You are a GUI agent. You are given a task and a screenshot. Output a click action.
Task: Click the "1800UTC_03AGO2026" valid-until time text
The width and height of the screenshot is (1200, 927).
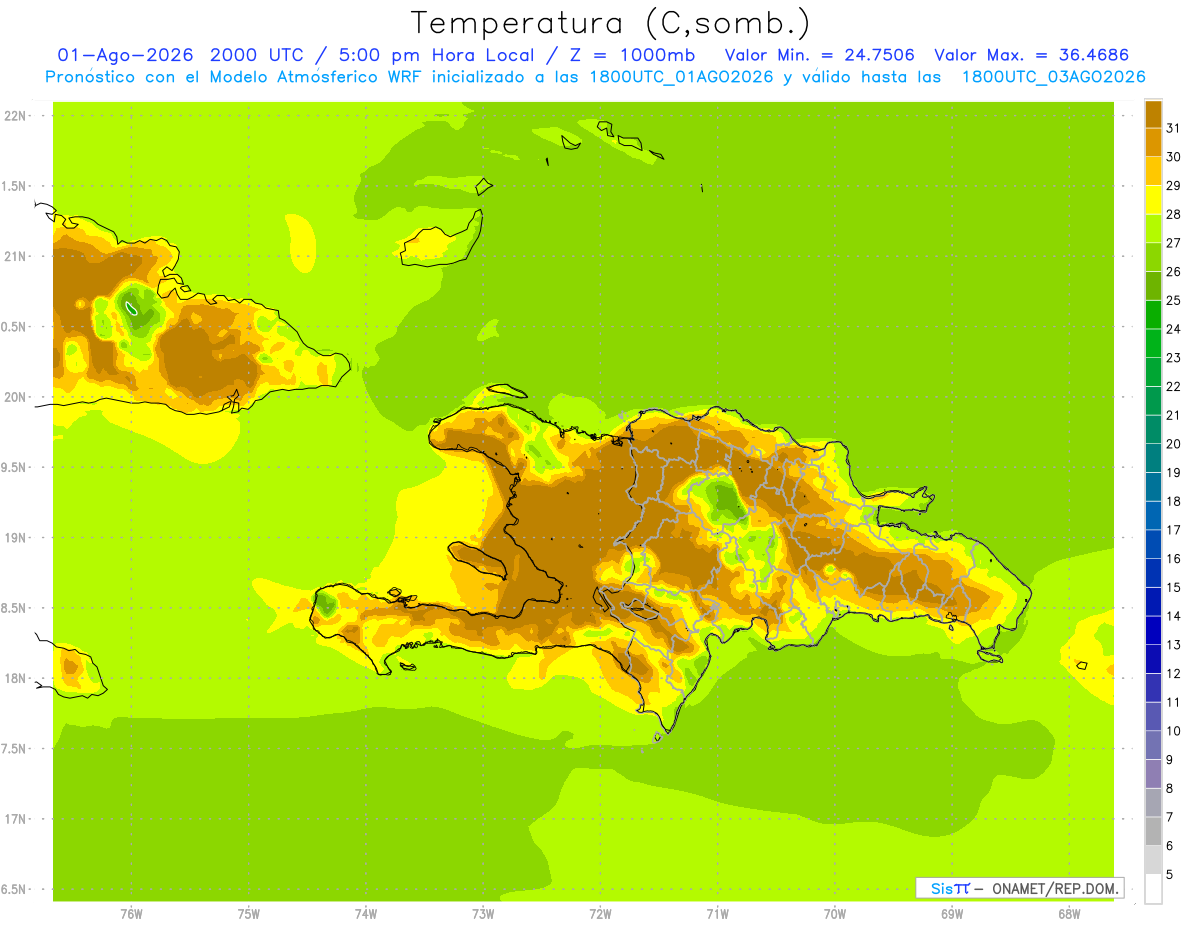pyautogui.click(x=1054, y=77)
